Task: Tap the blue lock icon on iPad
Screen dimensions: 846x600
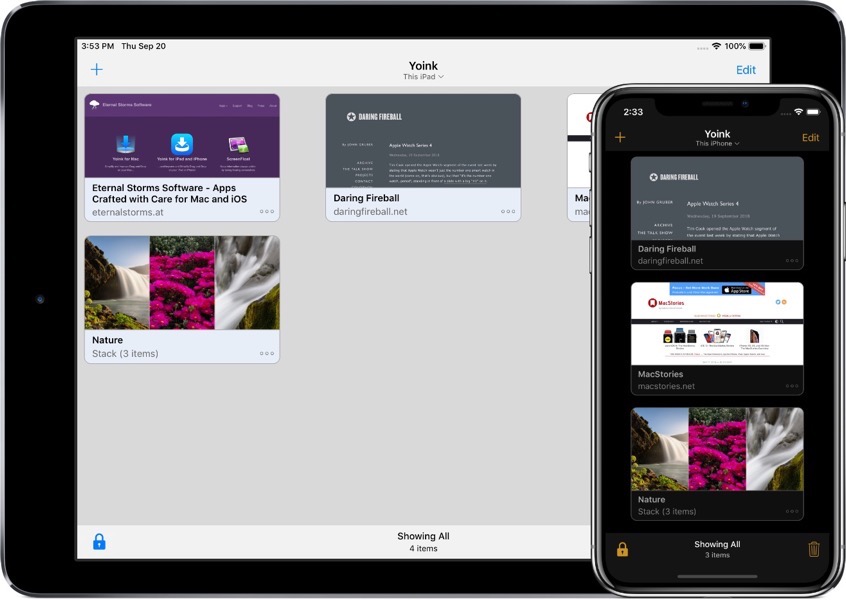Action: [99, 541]
